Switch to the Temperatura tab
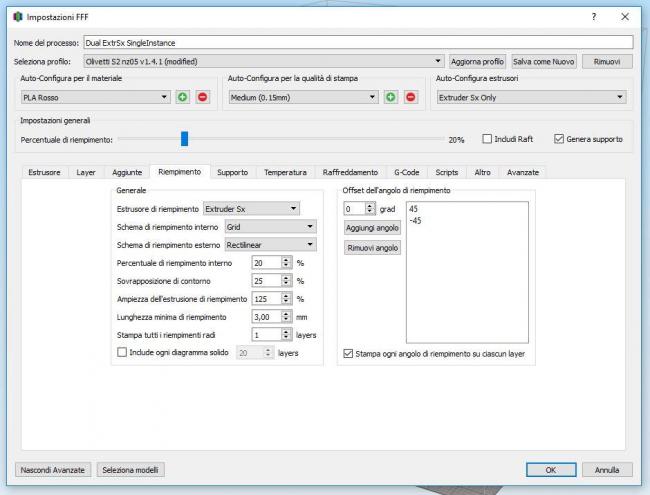Image resolution: width=650 pixels, height=495 pixels. (285, 172)
